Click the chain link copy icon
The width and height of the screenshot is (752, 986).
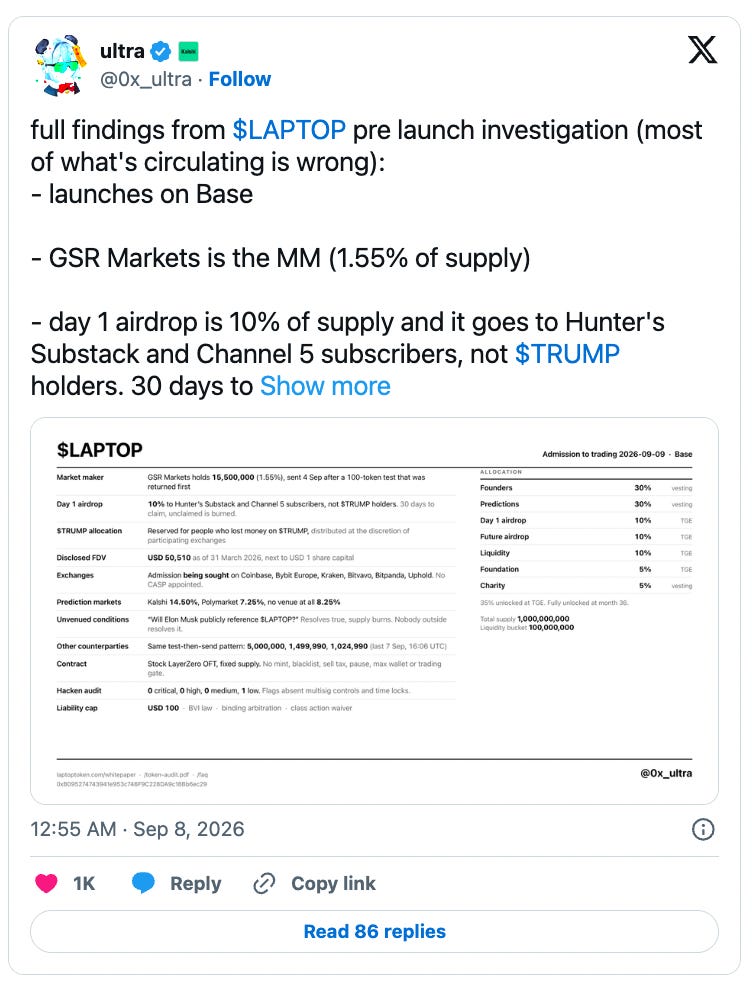pos(264,884)
